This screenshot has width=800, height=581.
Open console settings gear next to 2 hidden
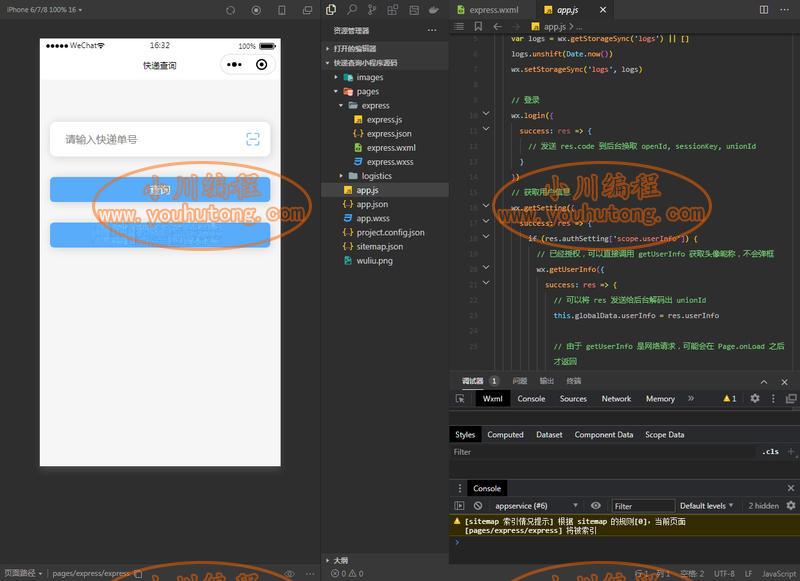click(791, 506)
